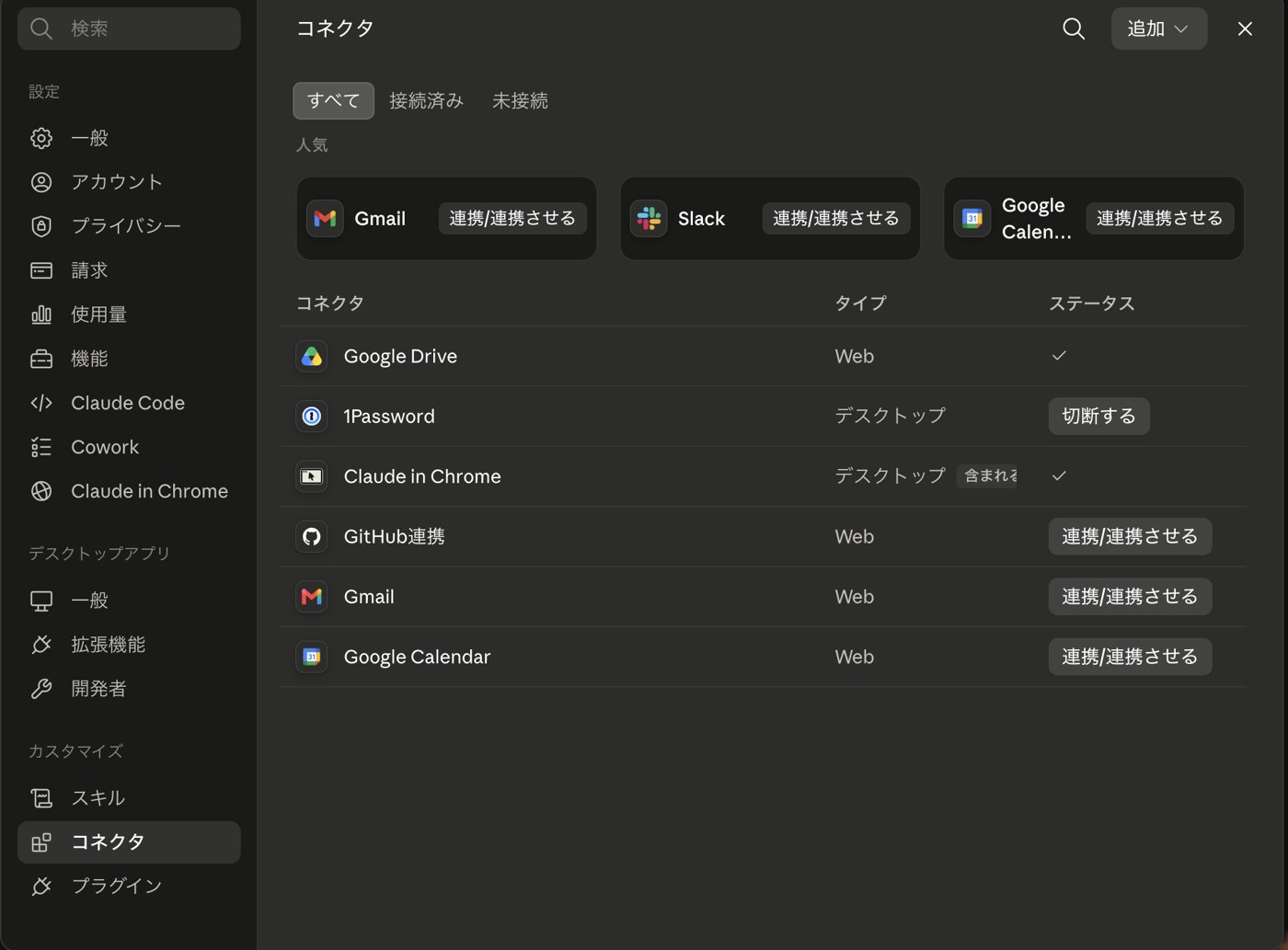Click the コネクタ blocks icon in sidebar
This screenshot has height=950, width=1288.
coord(41,842)
